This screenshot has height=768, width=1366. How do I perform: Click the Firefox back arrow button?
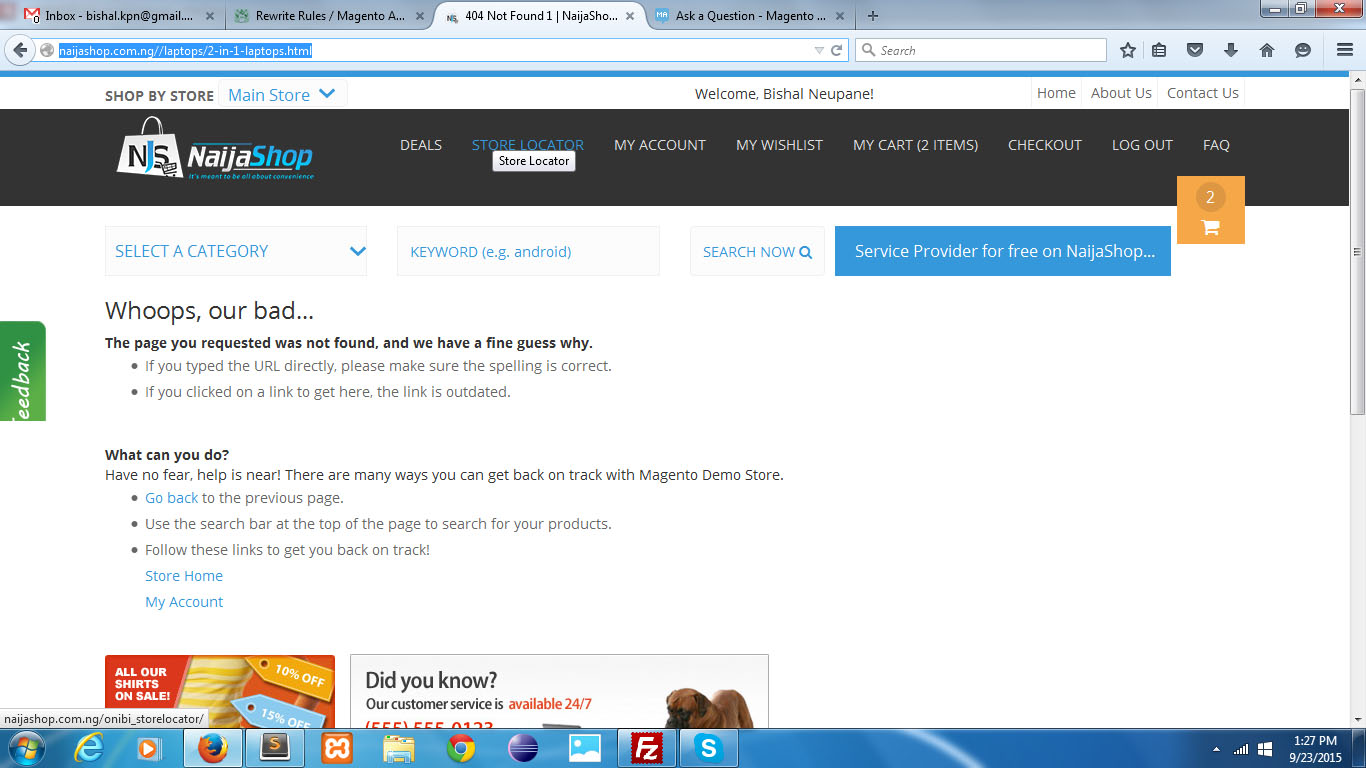(20, 50)
